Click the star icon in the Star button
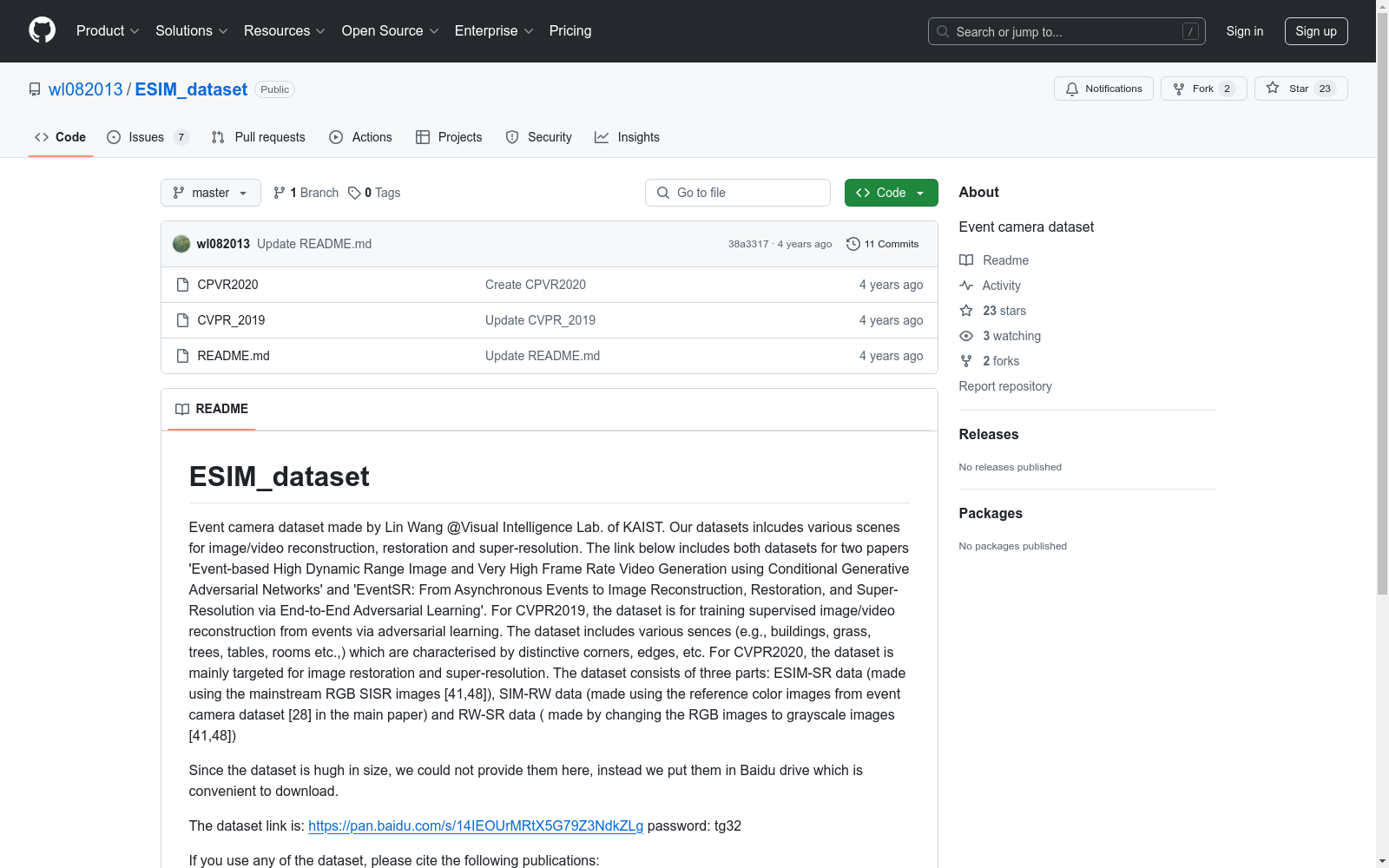The height and width of the screenshot is (868, 1389). [1273, 88]
